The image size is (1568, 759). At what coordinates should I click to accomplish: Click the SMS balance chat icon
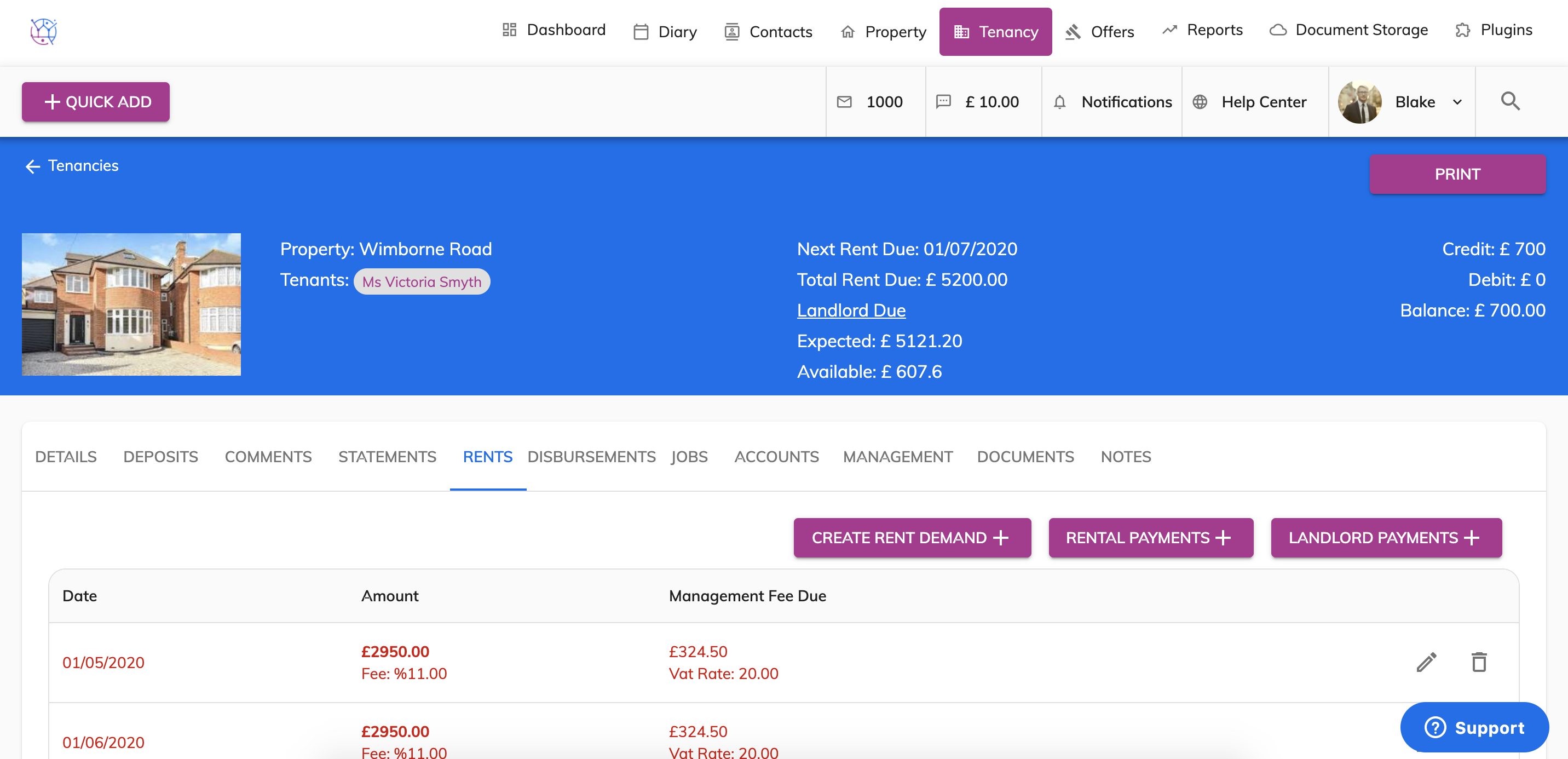(943, 102)
